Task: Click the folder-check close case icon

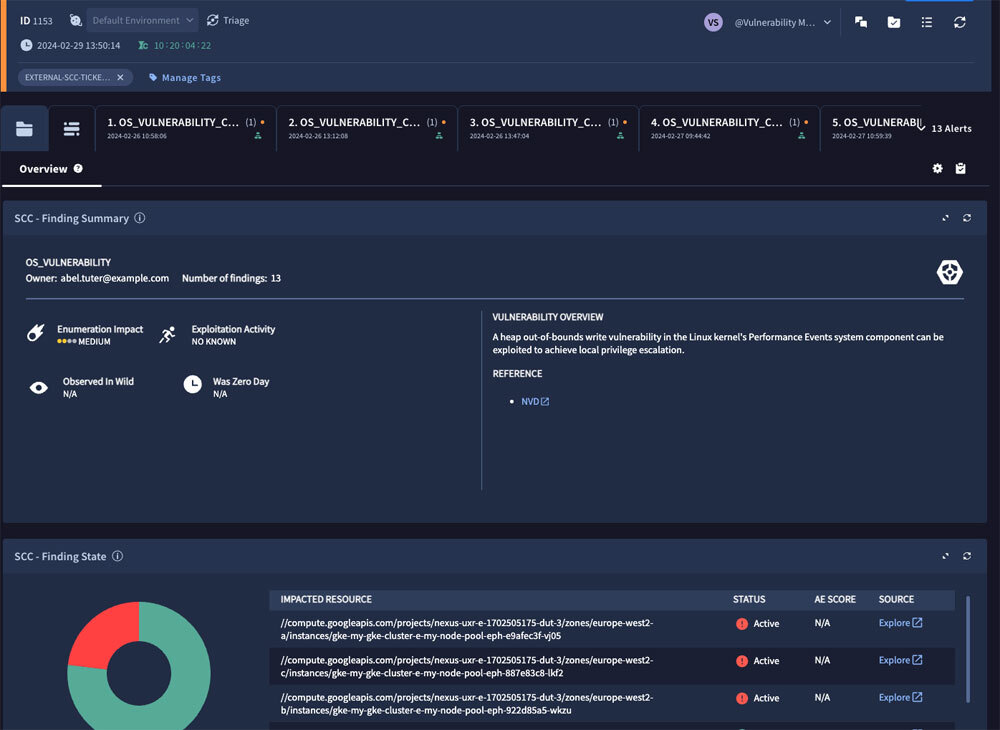Action: click(x=893, y=22)
